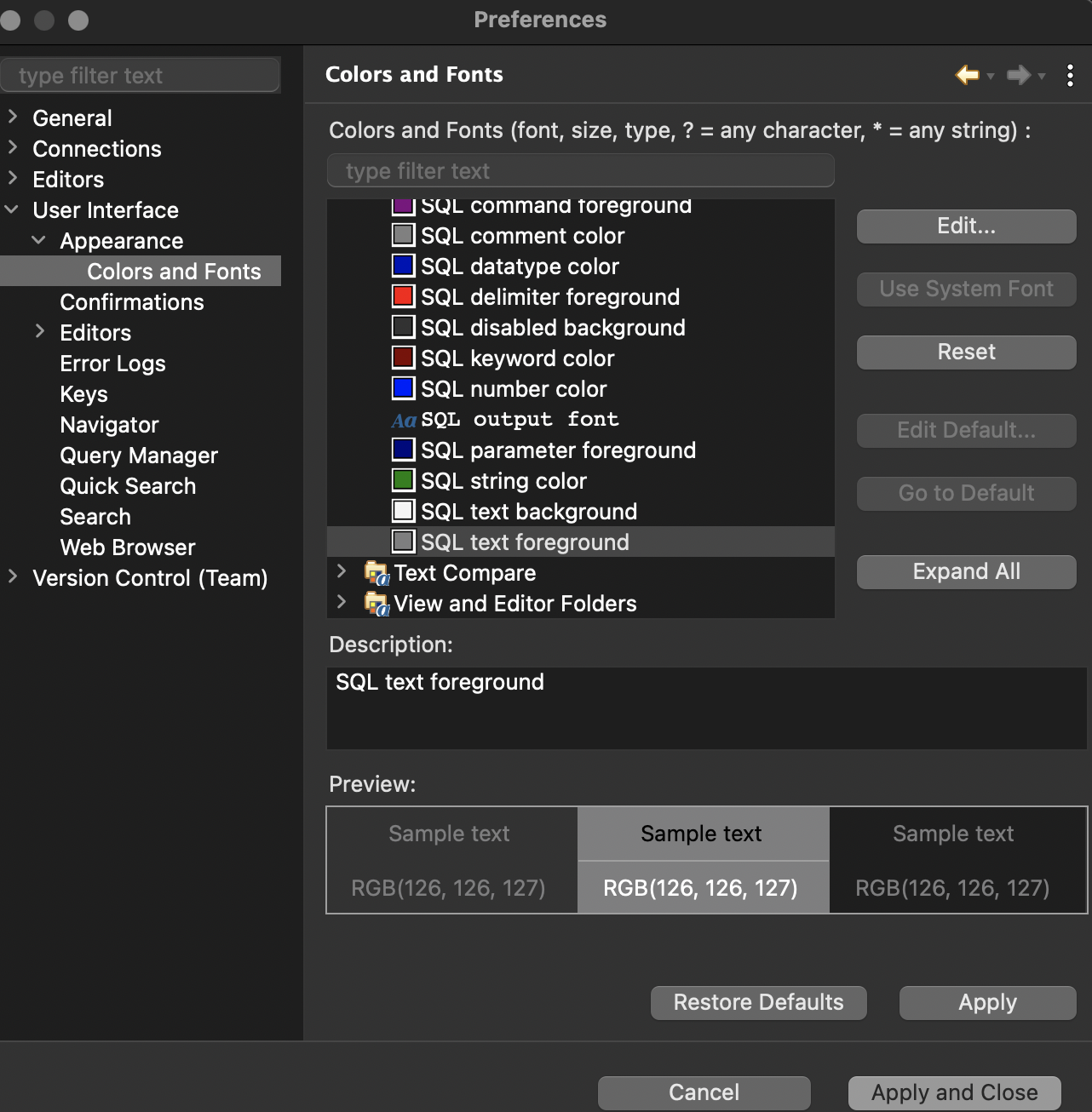The height and width of the screenshot is (1112, 1092).
Task: Click SQL parameter foreground swatch
Action: pyautogui.click(x=403, y=450)
